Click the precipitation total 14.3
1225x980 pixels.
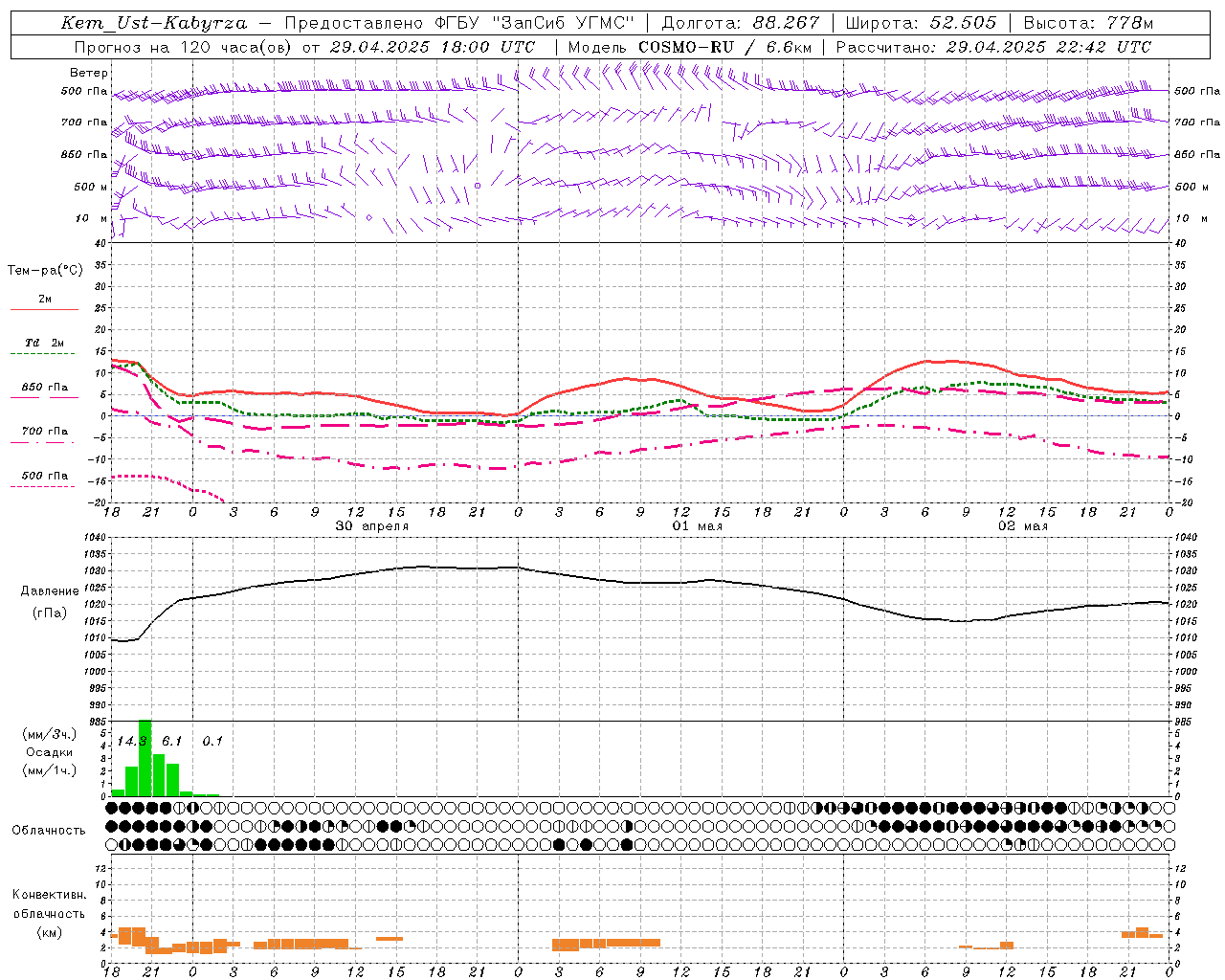(132, 742)
